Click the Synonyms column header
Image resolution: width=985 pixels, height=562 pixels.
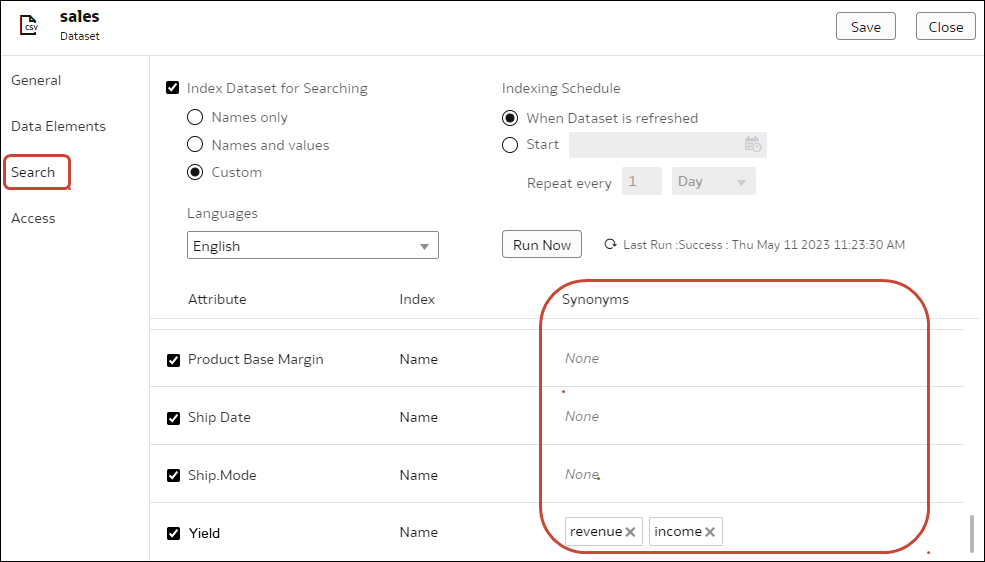[x=595, y=300]
